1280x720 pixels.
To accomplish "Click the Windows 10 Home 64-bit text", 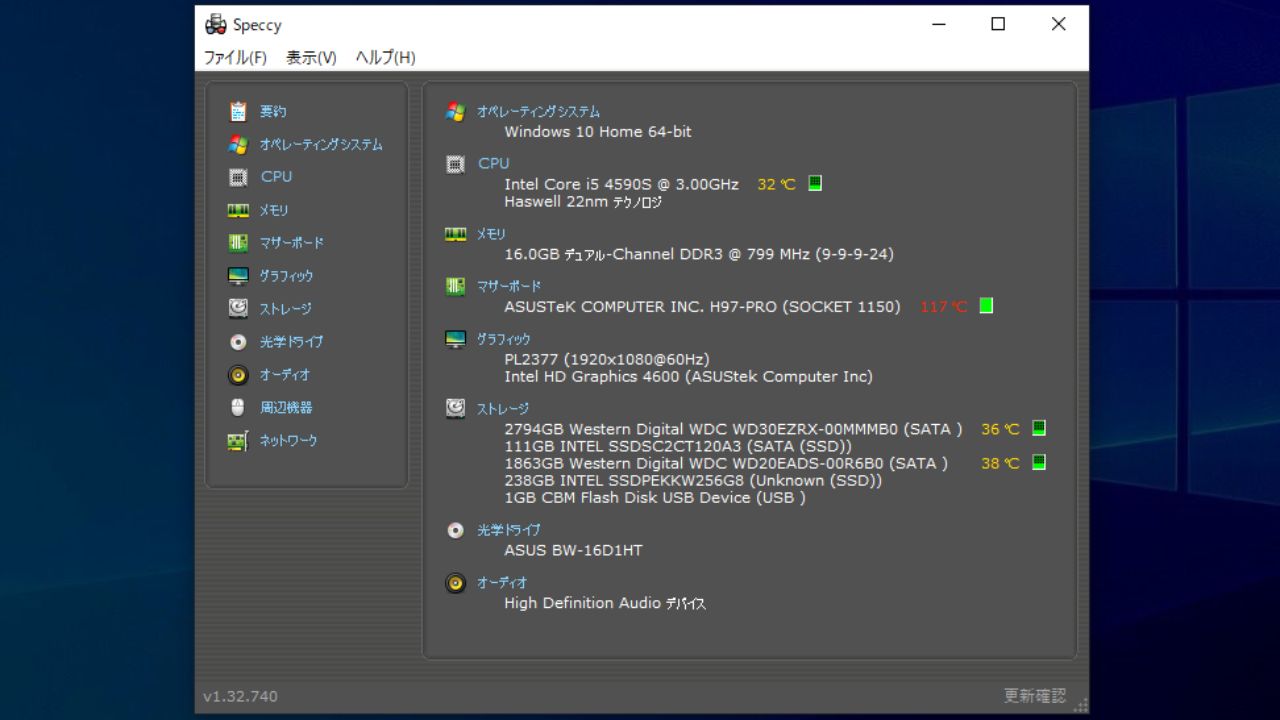I will [597, 132].
